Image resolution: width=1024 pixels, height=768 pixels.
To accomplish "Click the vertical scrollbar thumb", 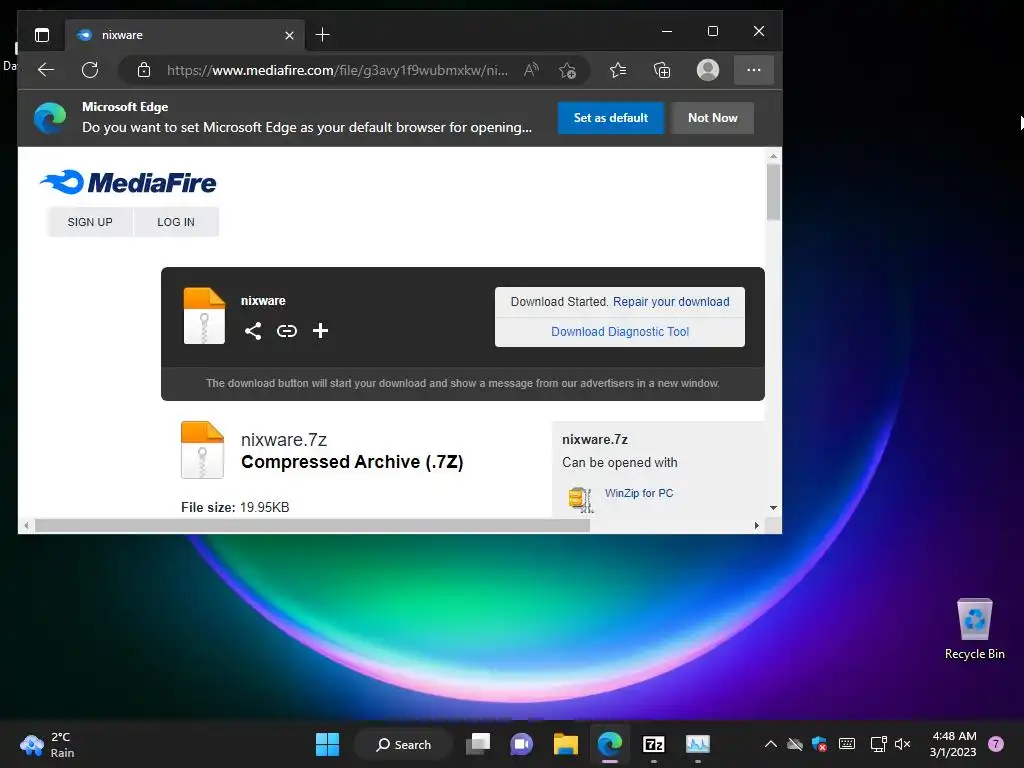I will point(773,191).
